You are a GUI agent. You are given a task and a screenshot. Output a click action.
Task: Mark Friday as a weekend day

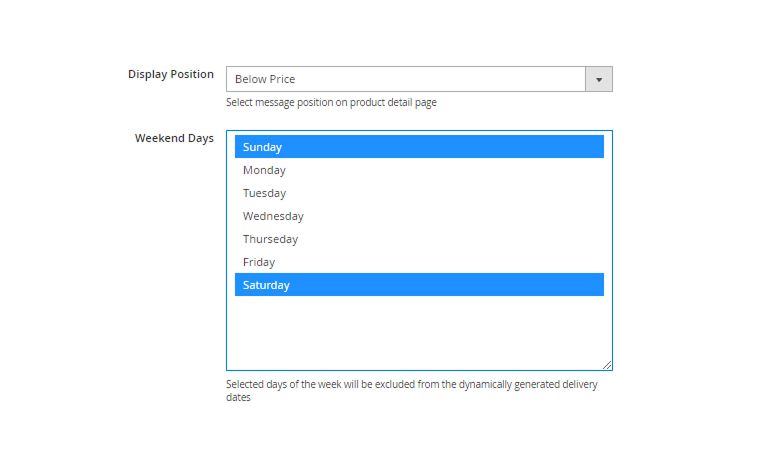[419, 262]
